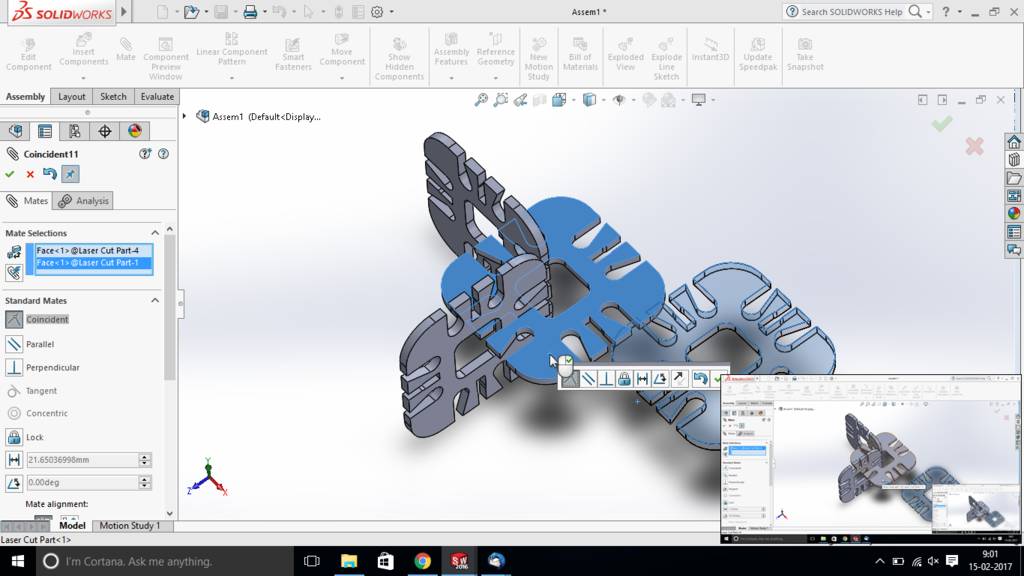Open the Sketch command tab
Viewport: 1024px width, 576px height.
(113, 97)
